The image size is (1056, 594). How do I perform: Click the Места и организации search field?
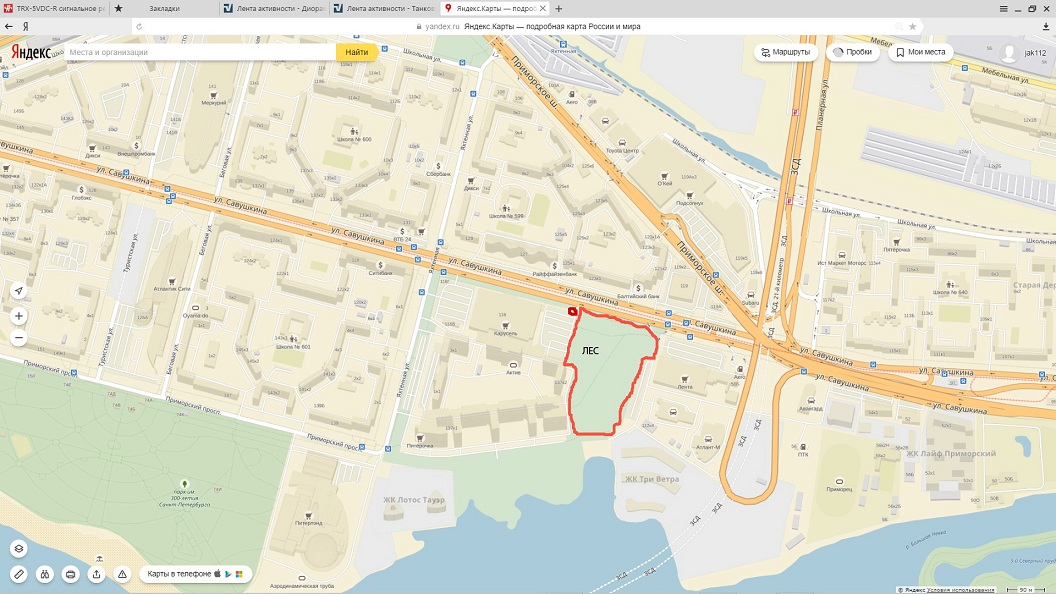pos(201,52)
